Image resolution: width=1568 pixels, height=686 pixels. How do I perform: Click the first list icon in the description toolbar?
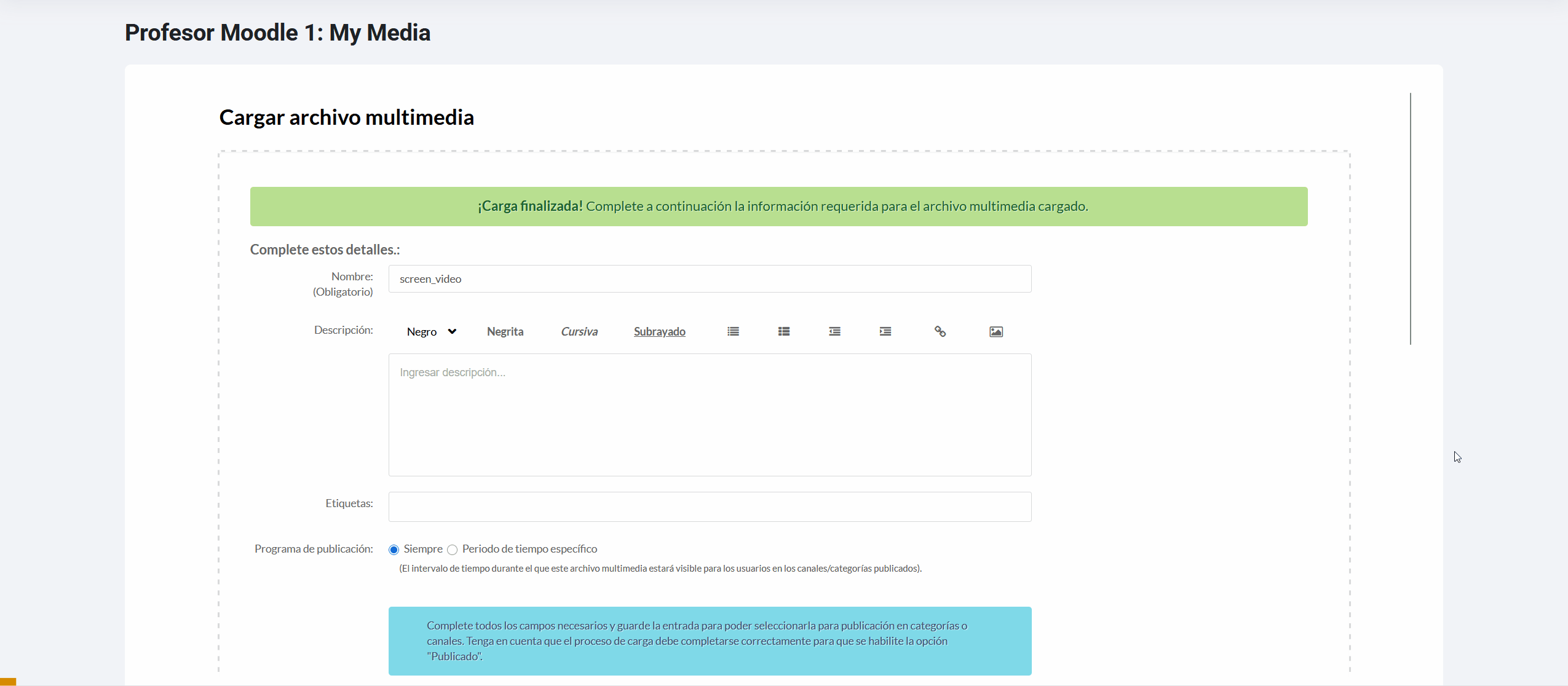pos(733,331)
